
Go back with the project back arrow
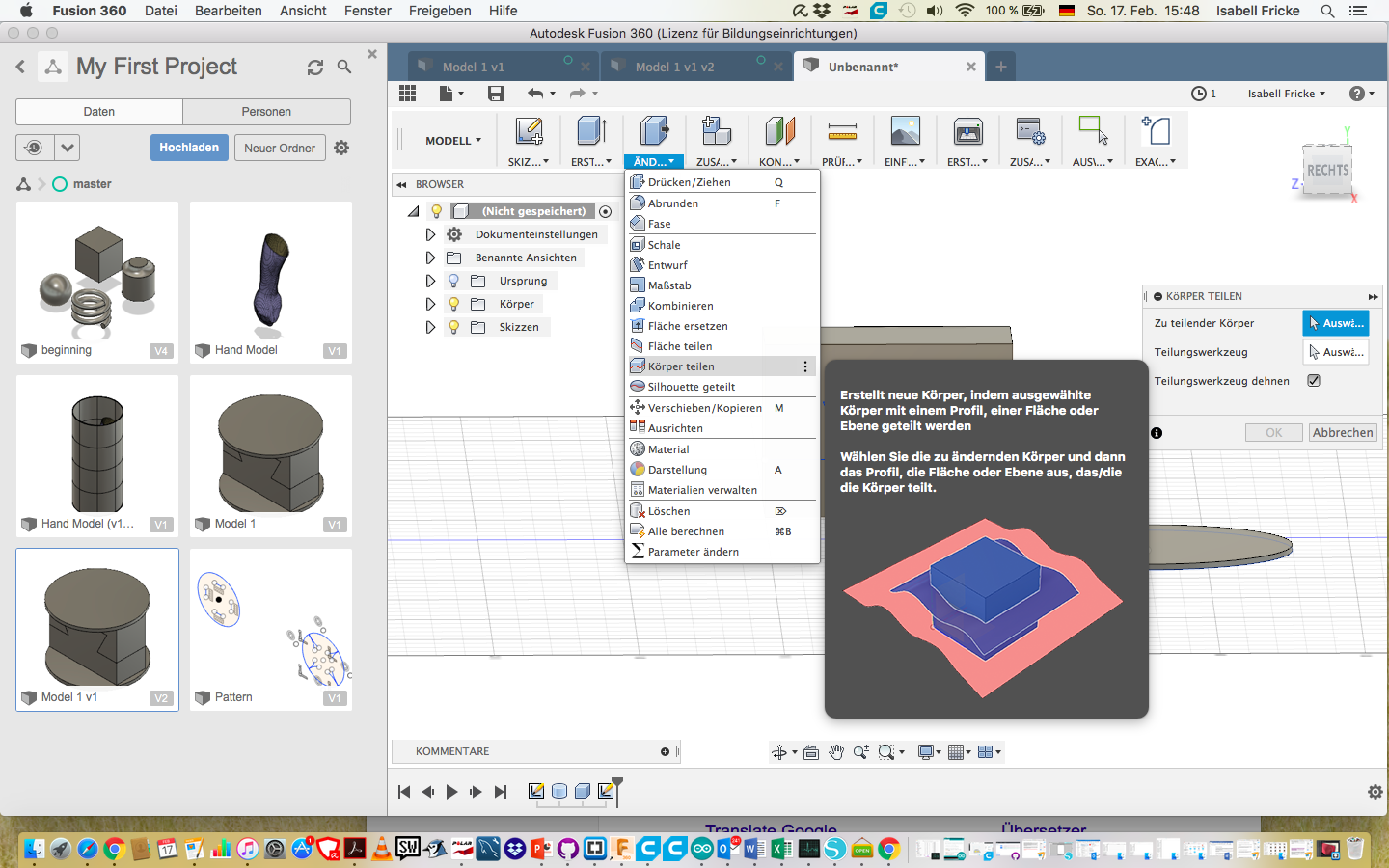20,67
